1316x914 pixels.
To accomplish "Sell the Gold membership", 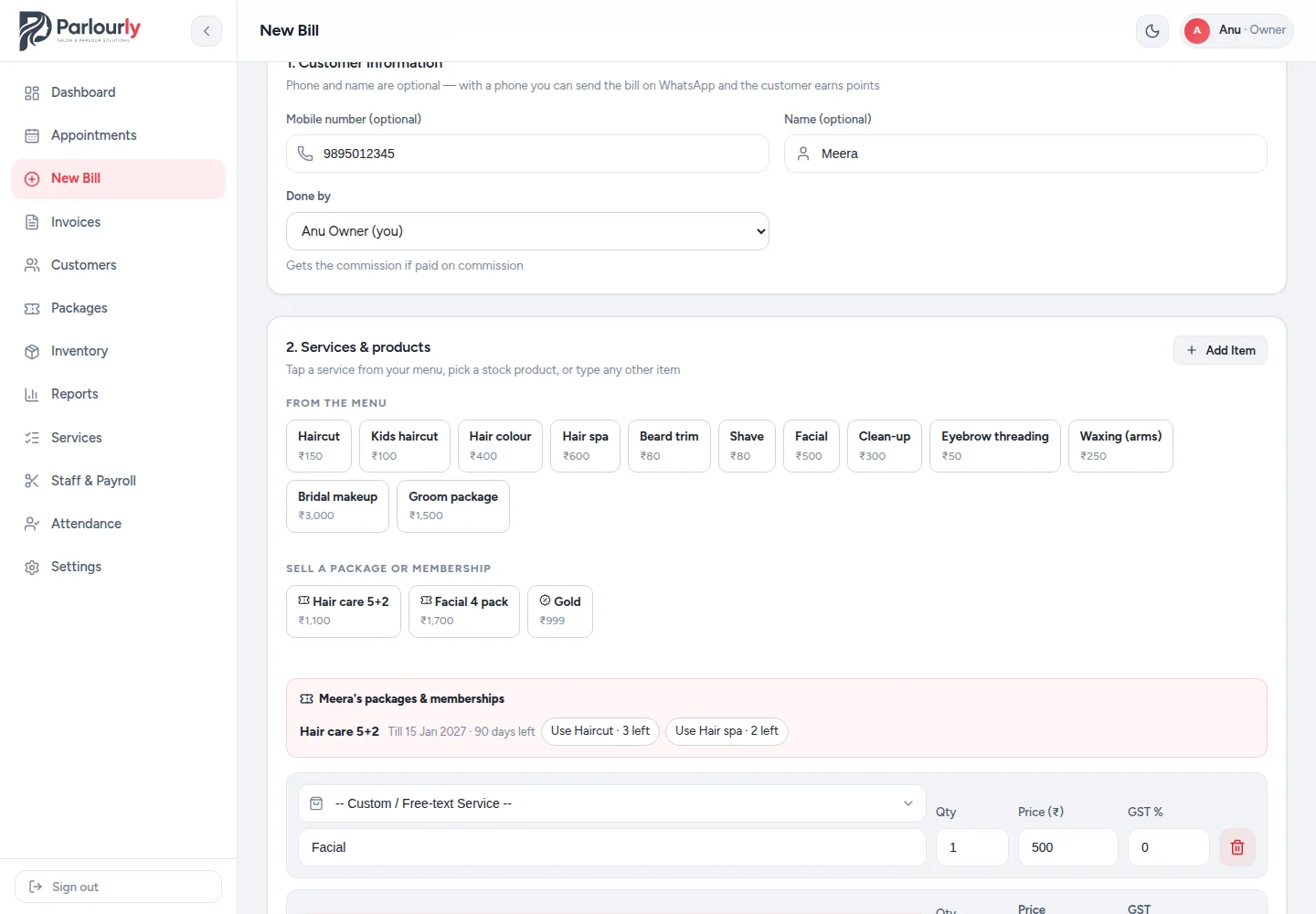I will pyautogui.click(x=560, y=611).
